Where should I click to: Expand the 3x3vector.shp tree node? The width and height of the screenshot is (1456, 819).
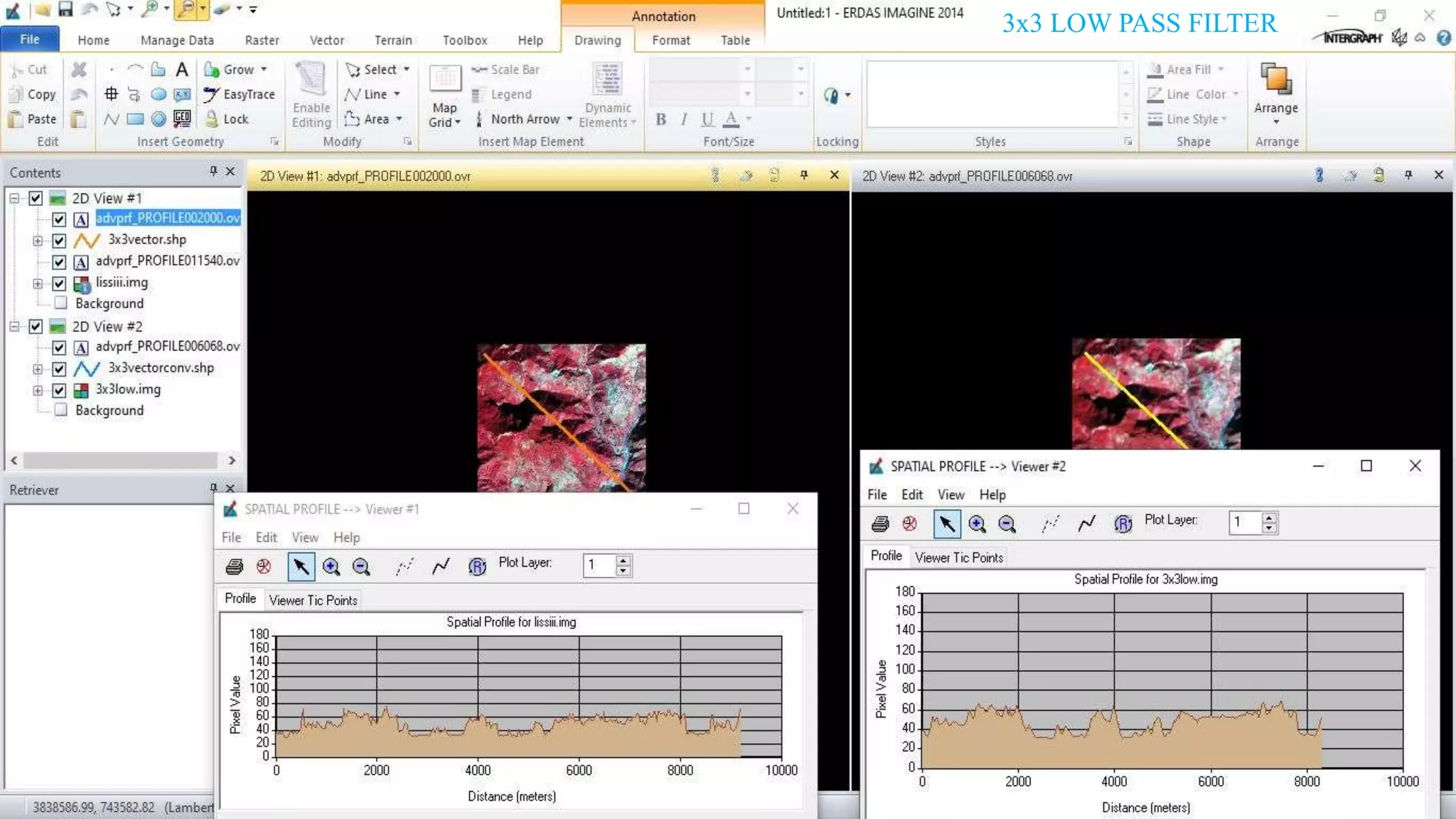(38, 240)
